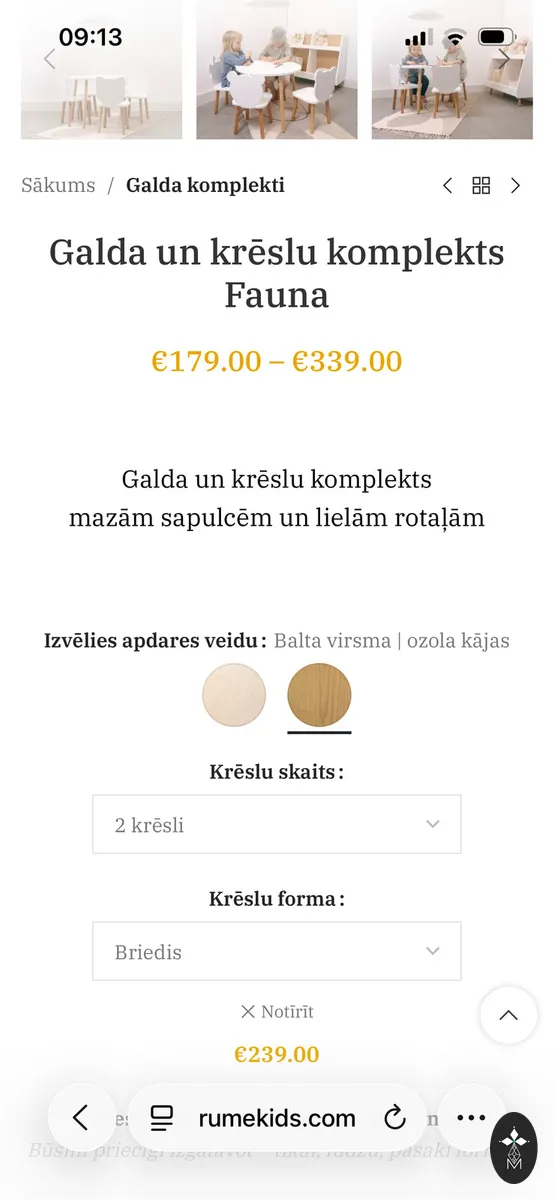Screen dimensions: 554x1200
Task: Tap scroll-to-top arrow button
Action: 509,1015
